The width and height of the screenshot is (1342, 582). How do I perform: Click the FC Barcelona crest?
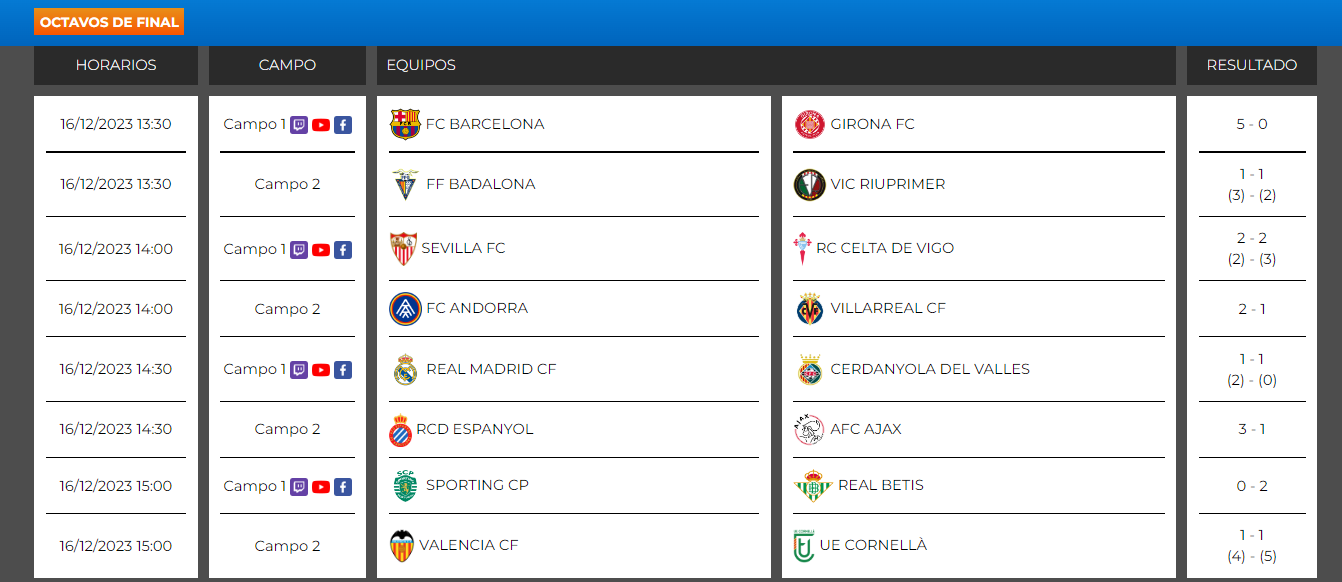[x=405, y=124]
